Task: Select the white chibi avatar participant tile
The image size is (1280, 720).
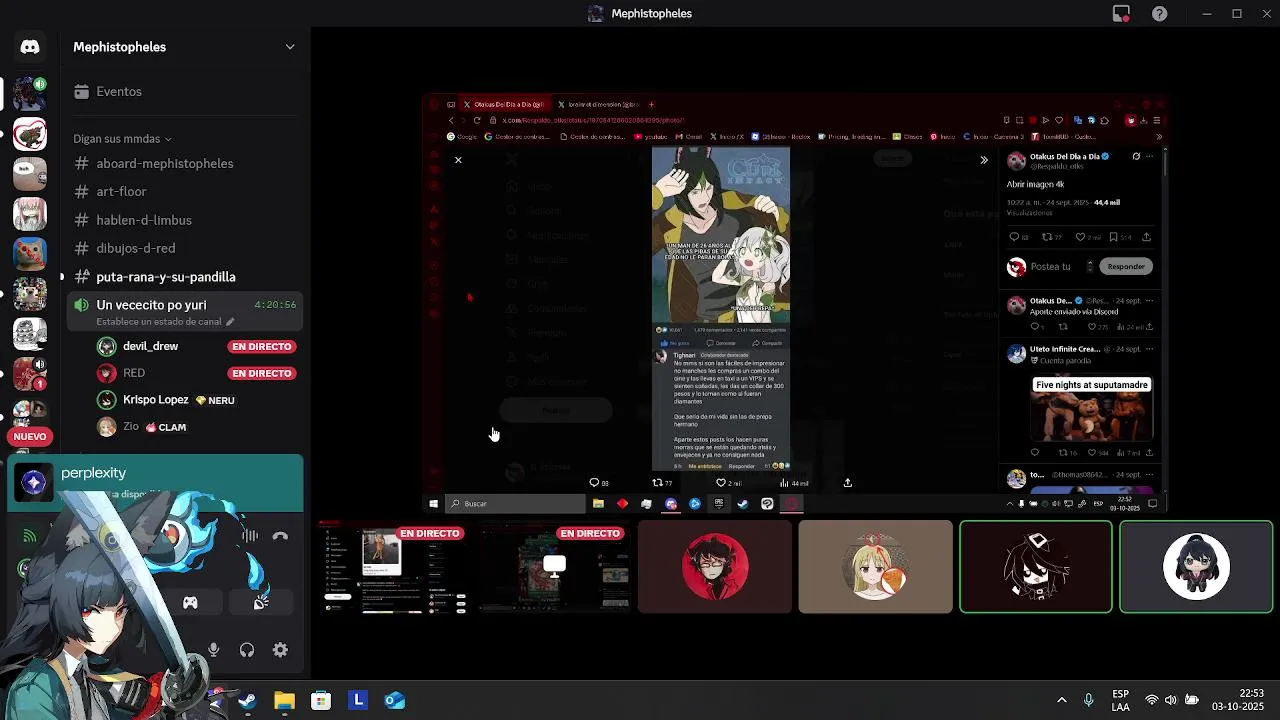Action: (x=1036, y=567)
